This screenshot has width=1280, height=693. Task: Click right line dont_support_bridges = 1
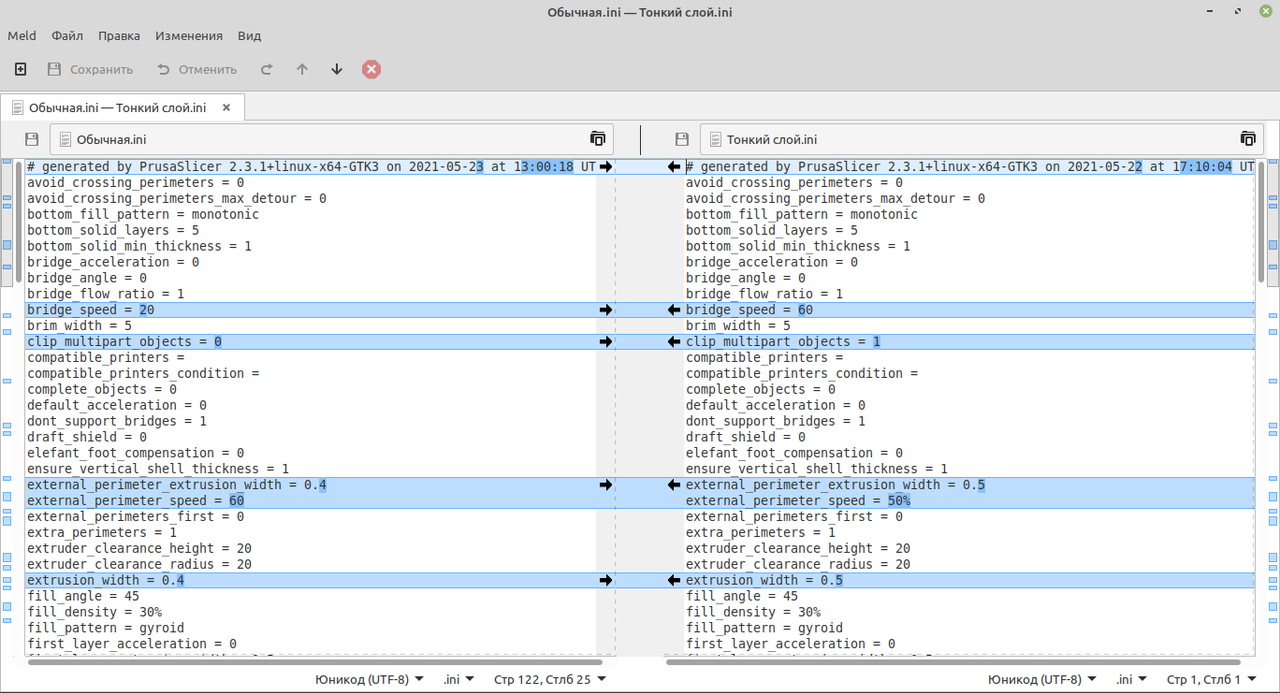click(x=776, y=422)
